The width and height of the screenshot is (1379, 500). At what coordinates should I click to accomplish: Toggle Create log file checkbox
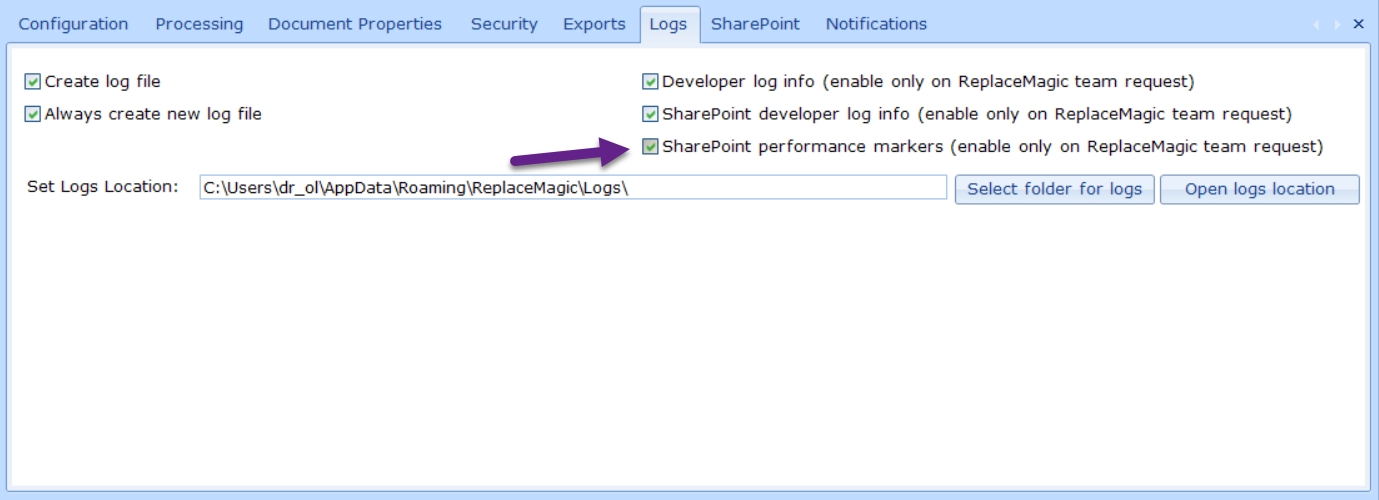pyautogui.click(x=33, y=82)
